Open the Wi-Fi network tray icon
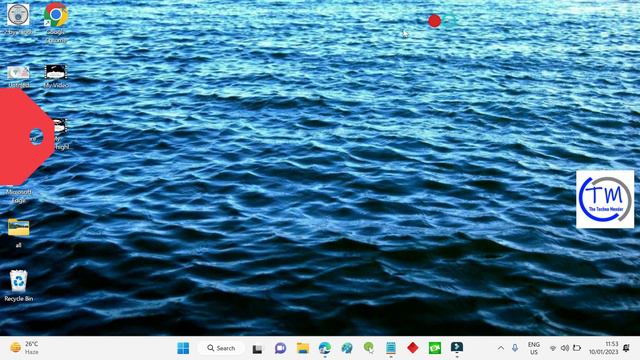 click(553, 348)
